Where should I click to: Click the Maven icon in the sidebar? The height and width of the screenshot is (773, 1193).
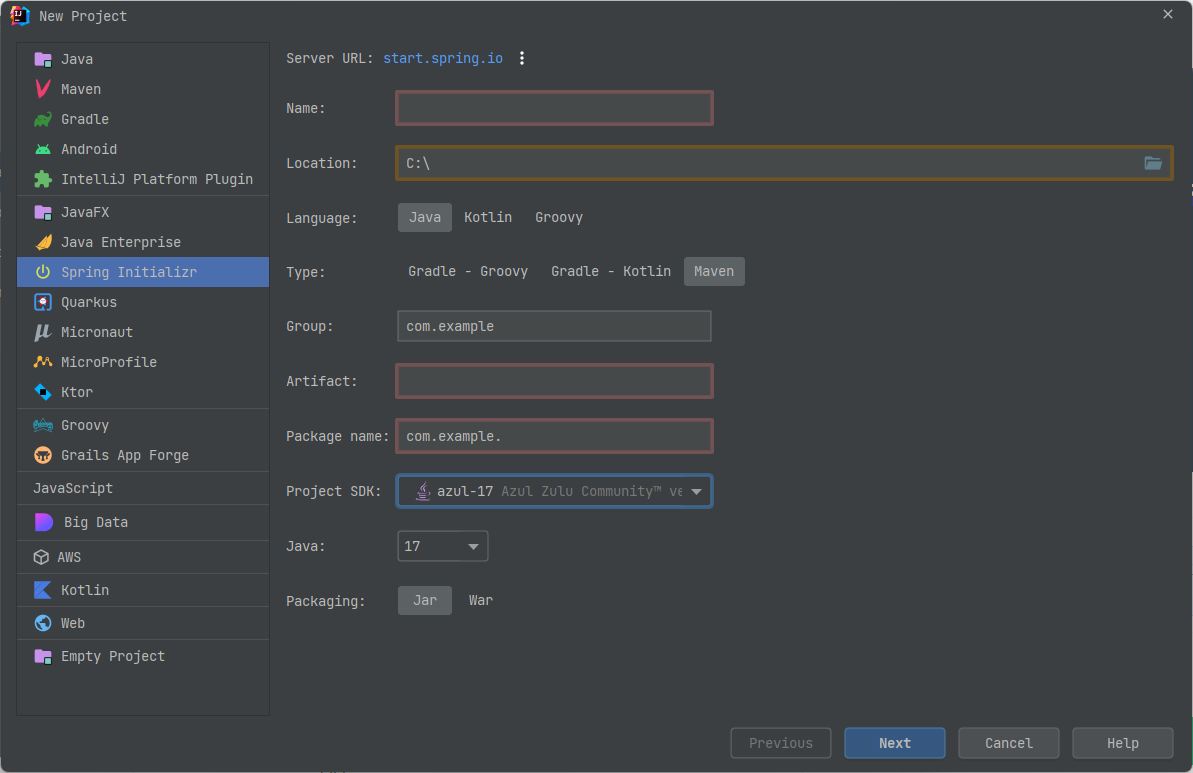pos(43,89)
